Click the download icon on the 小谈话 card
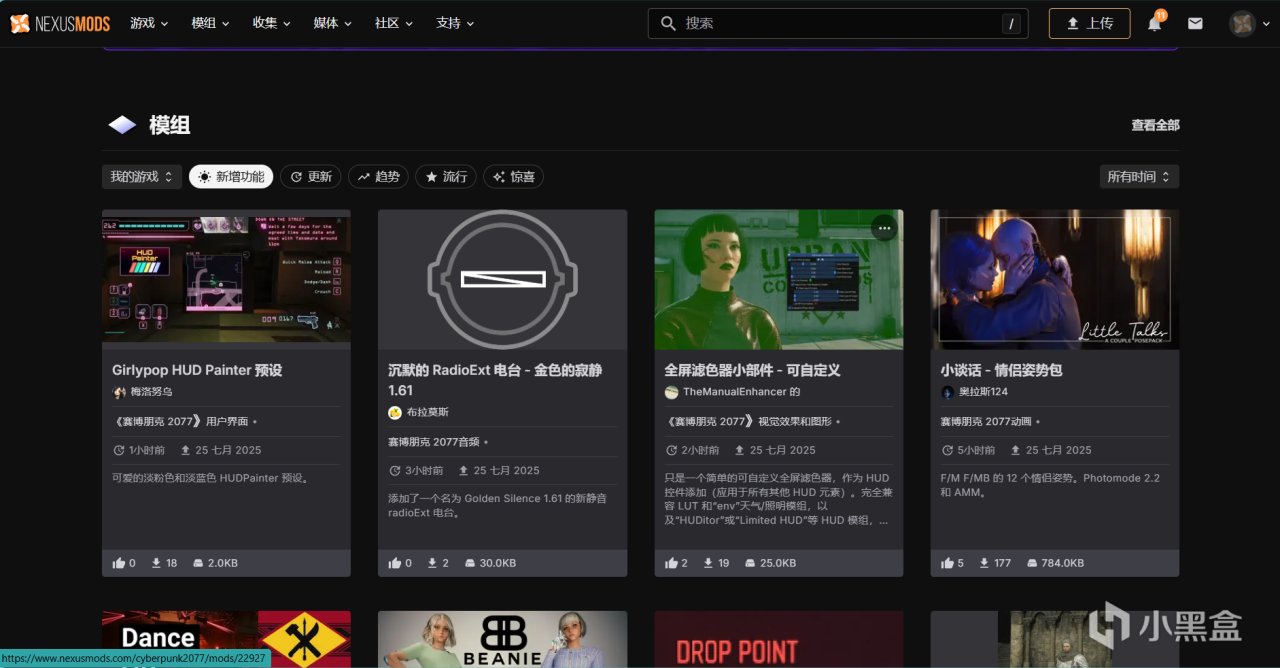 tap(984, 563)
